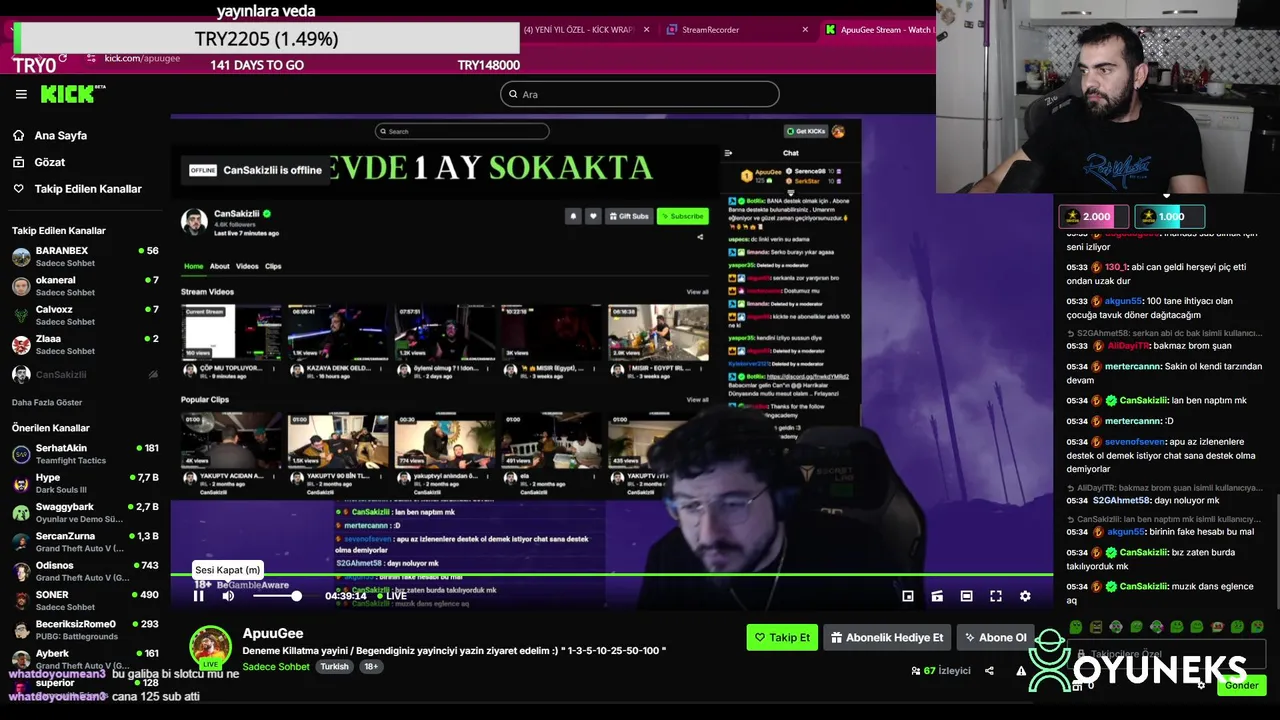Screen dimensions: 1280x720
Task: Insert the red Santa hat emote
Action: [1217, 627]
